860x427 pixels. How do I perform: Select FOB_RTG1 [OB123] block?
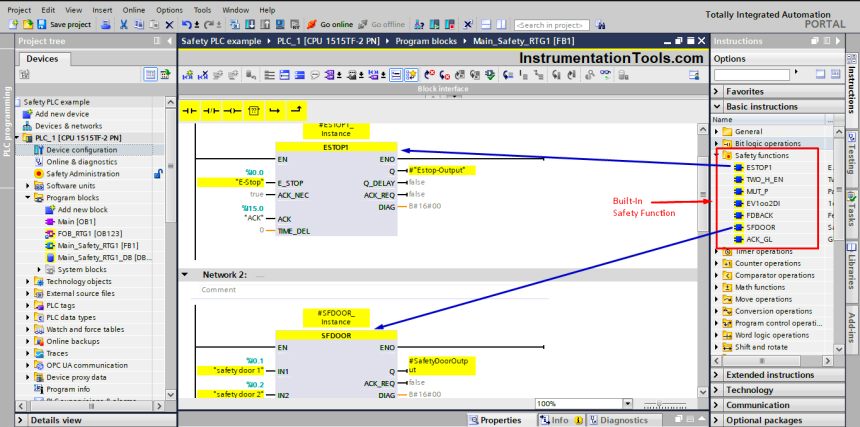tap(82, 234)
